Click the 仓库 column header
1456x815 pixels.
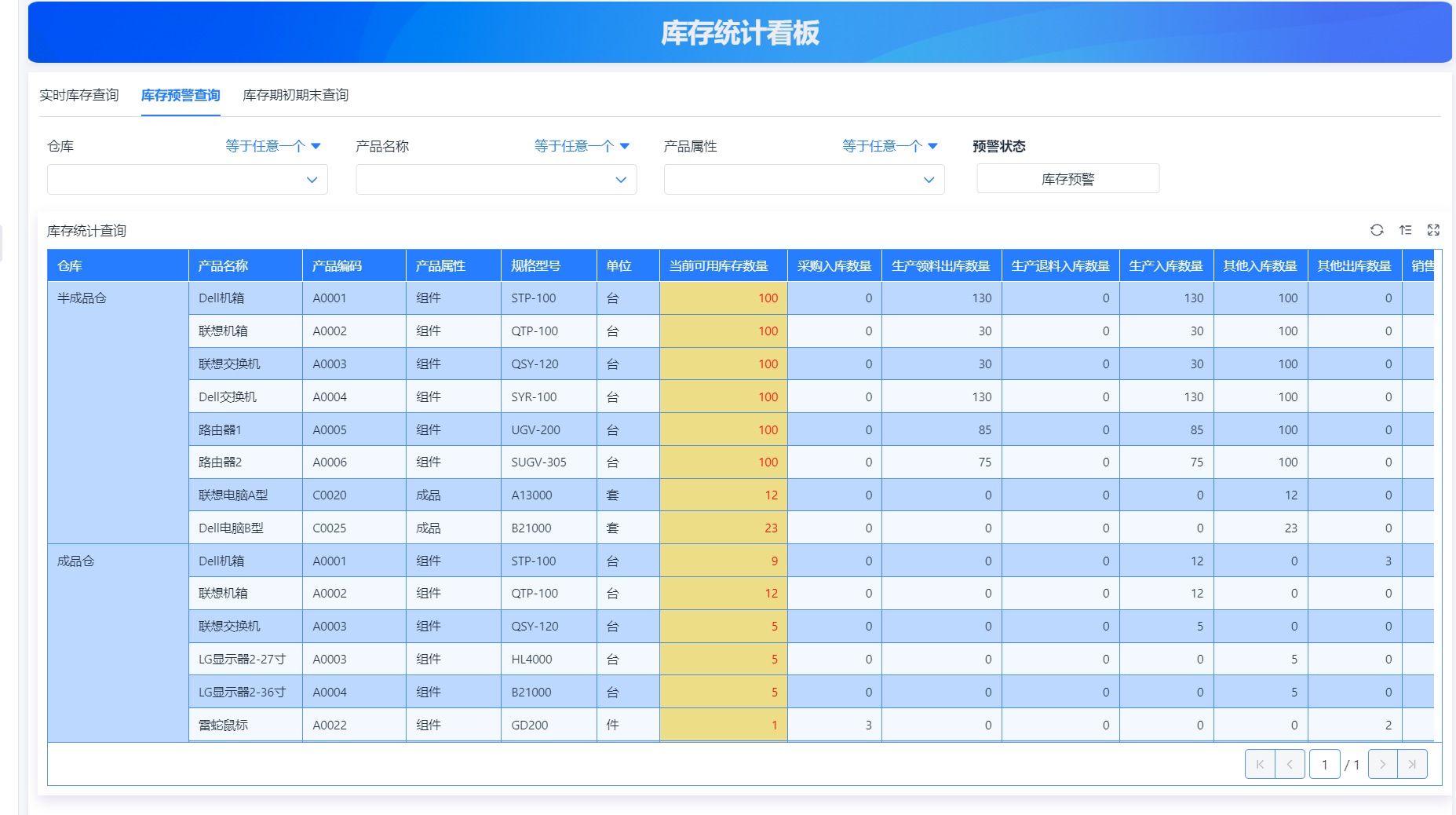pyautogui.click(x=118, y=265)
